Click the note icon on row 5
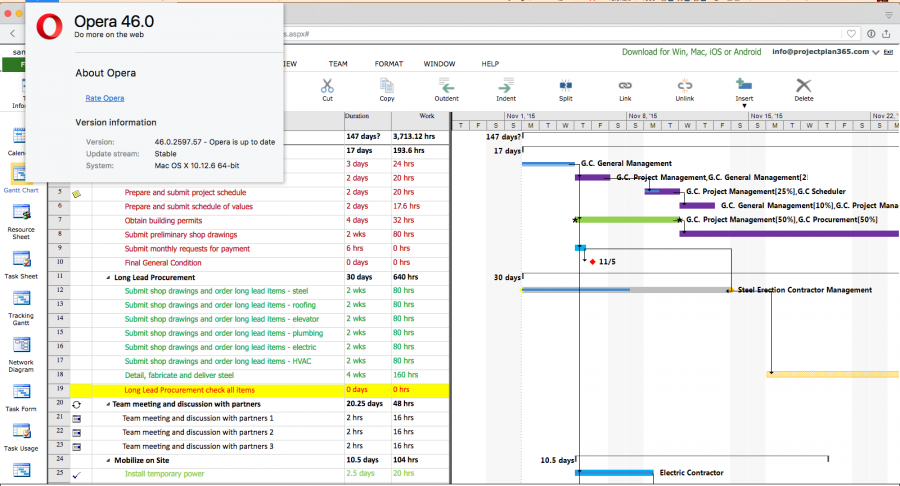Screen dimensions: 900x486 pyautogui.click(x=76, y=193)
